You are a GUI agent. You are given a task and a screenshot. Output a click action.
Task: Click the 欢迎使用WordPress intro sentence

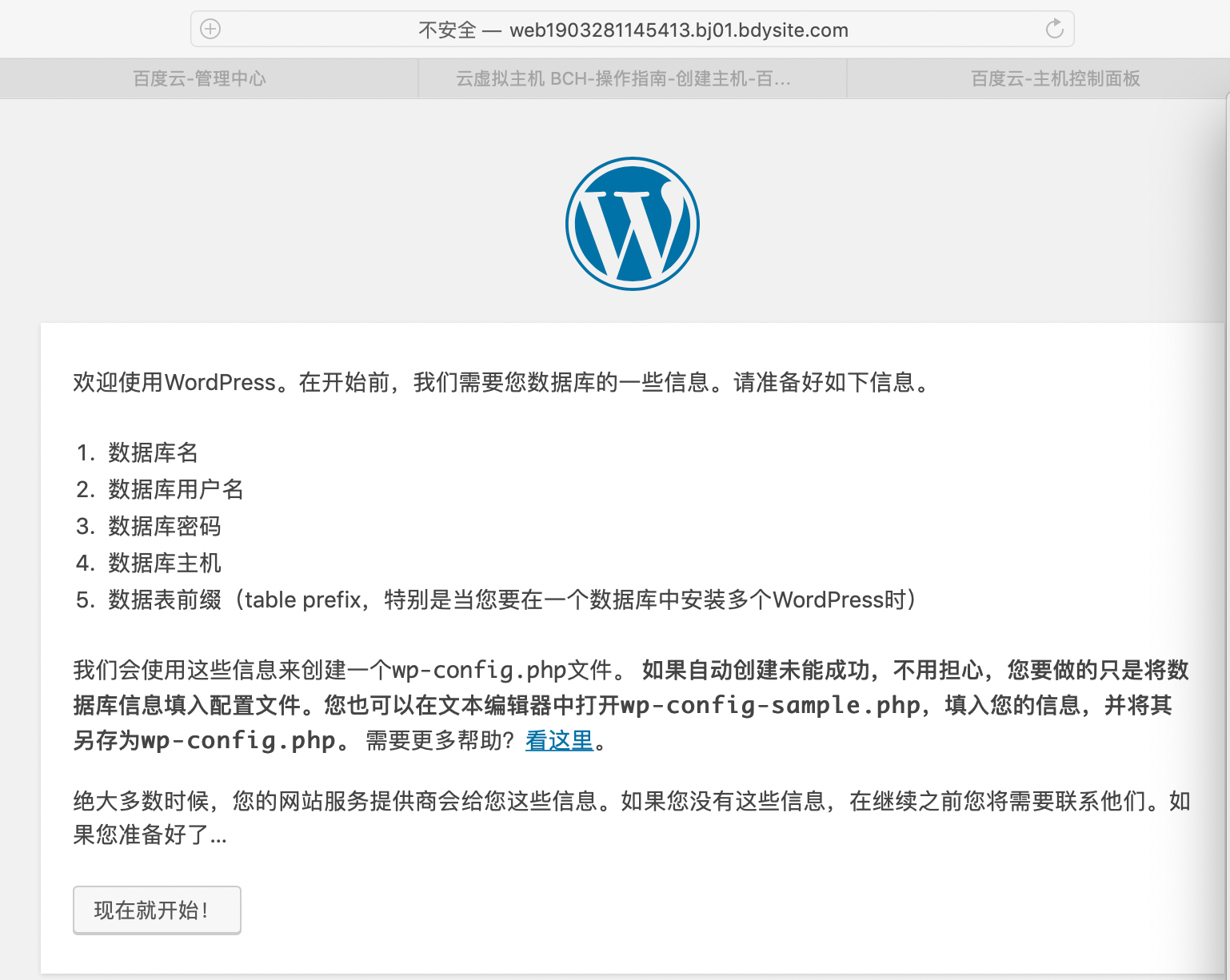pos(503,382)
